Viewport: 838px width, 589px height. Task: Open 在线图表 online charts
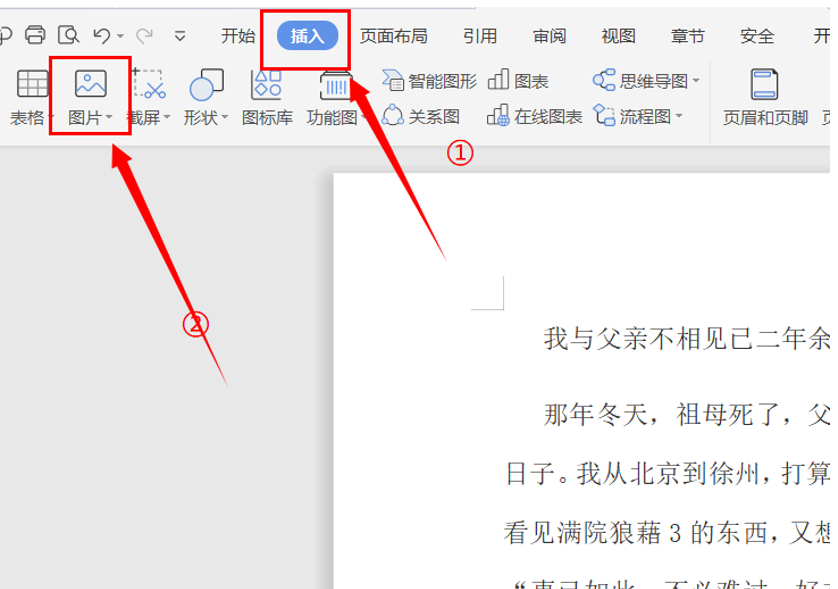534,115
